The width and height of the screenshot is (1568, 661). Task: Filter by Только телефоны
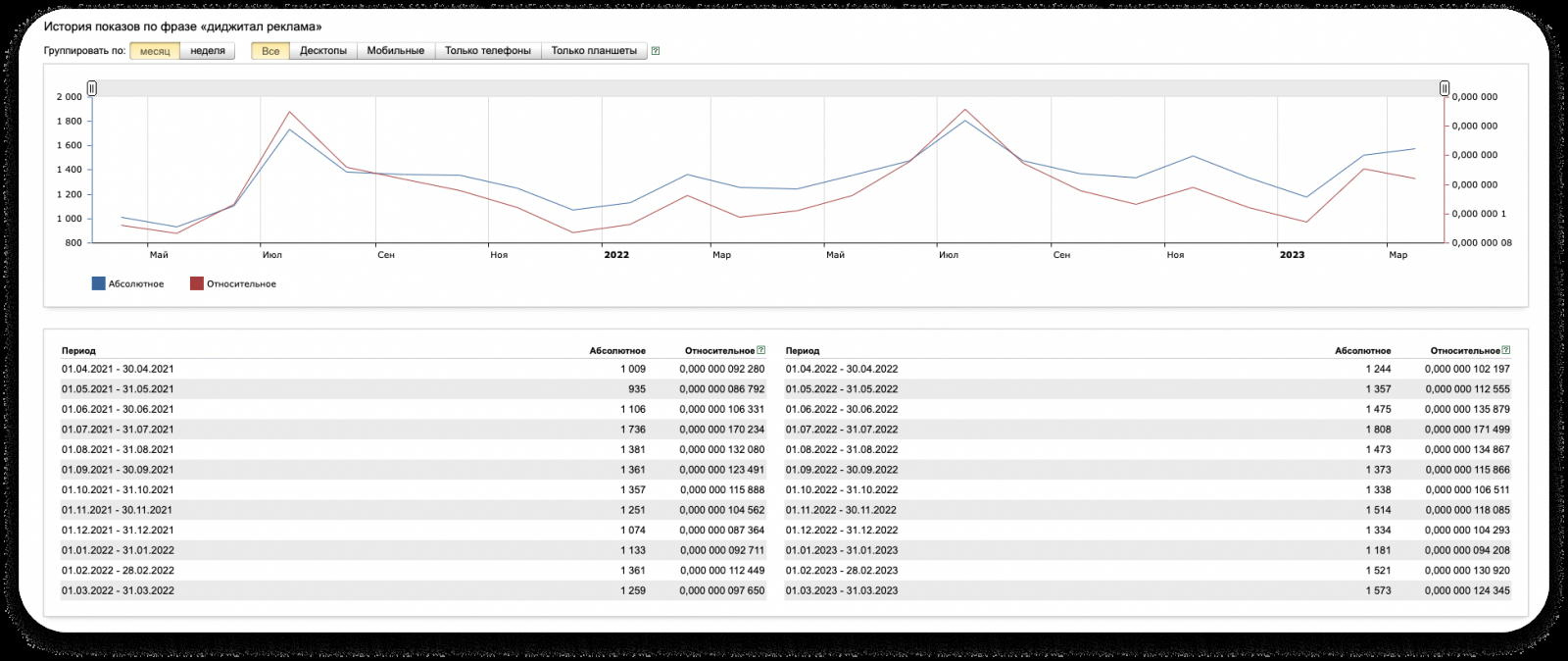point(488,51)
